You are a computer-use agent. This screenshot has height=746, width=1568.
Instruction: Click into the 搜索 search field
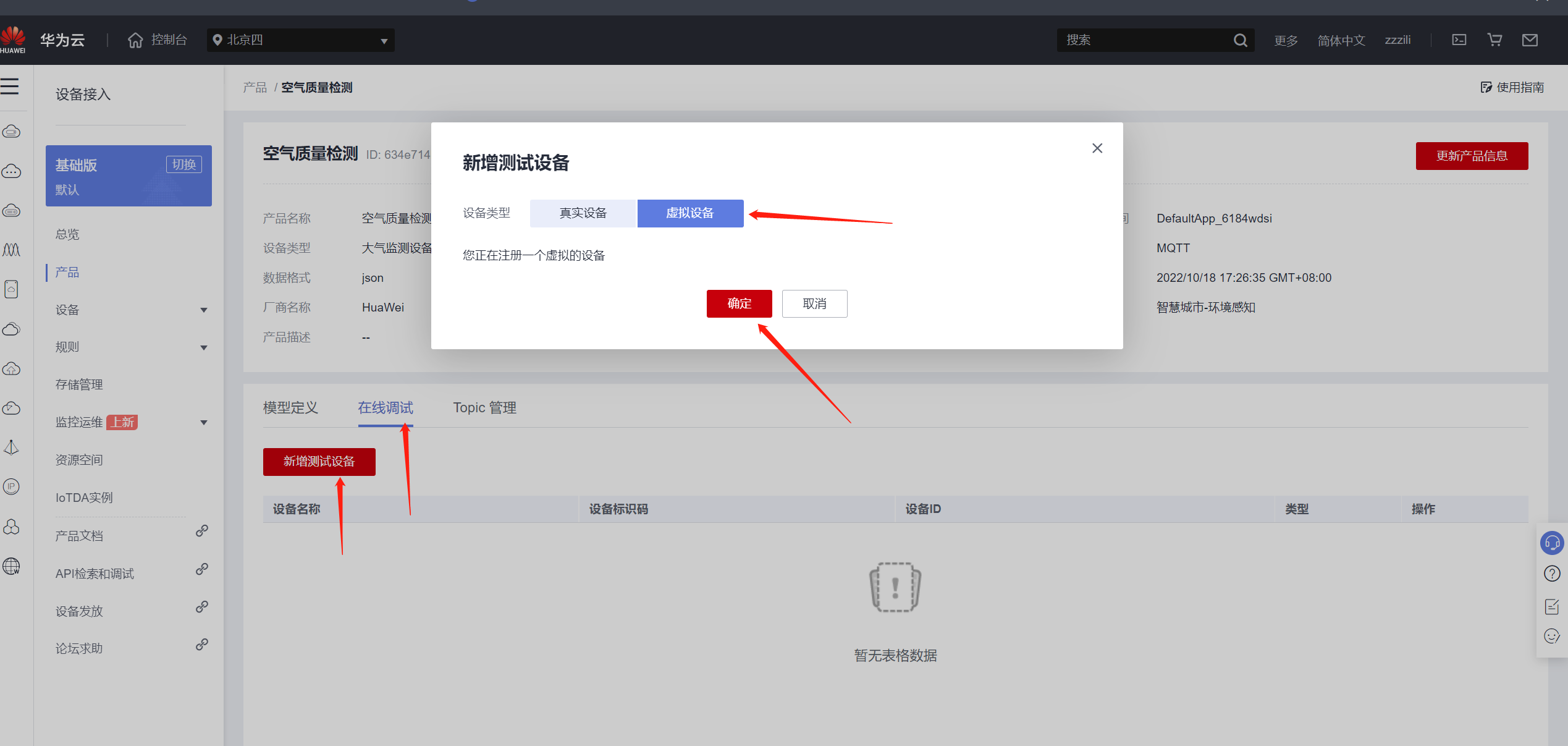(x=1143, y=40)
